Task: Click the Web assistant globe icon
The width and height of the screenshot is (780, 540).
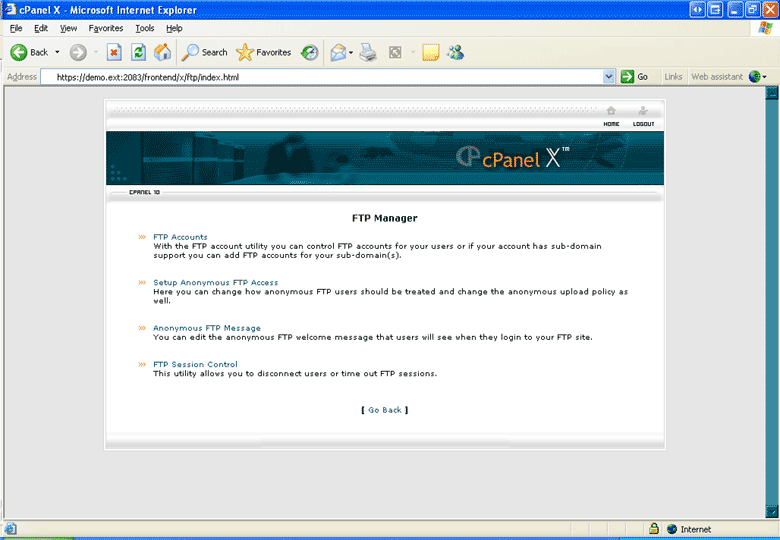Action: click(x=754, y=77)
